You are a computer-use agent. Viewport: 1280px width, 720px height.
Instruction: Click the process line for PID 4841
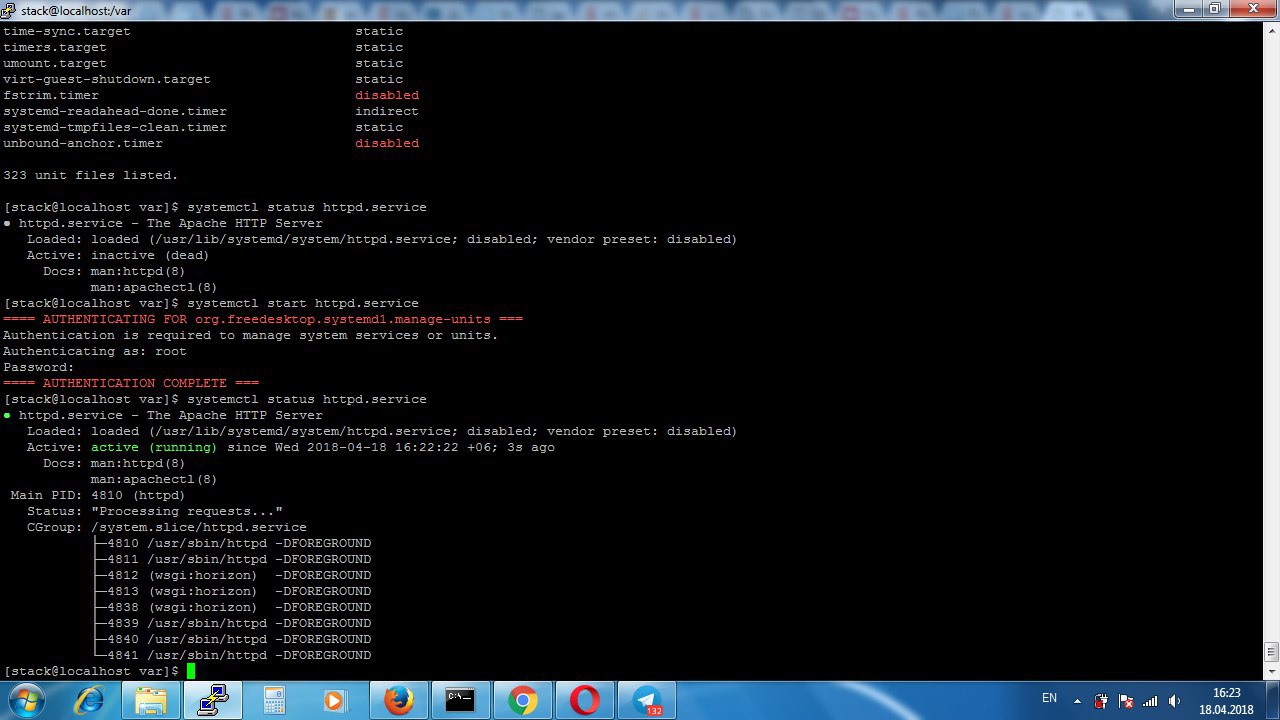(232, 655)
